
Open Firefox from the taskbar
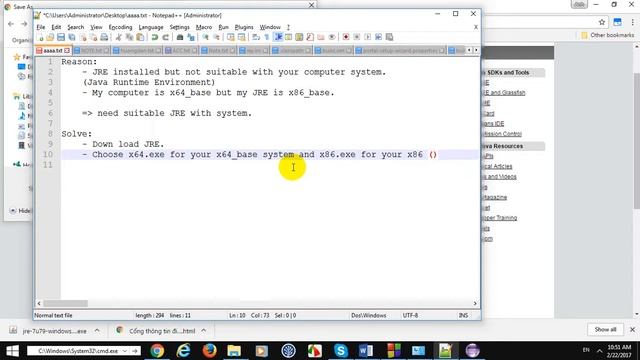209,351
